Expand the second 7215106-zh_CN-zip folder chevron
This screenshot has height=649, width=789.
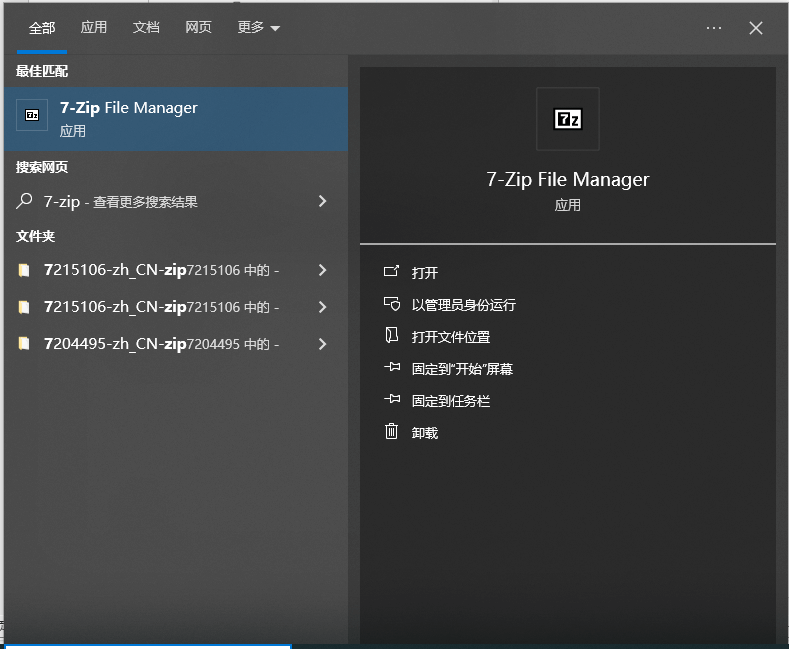tap(323, 307)
